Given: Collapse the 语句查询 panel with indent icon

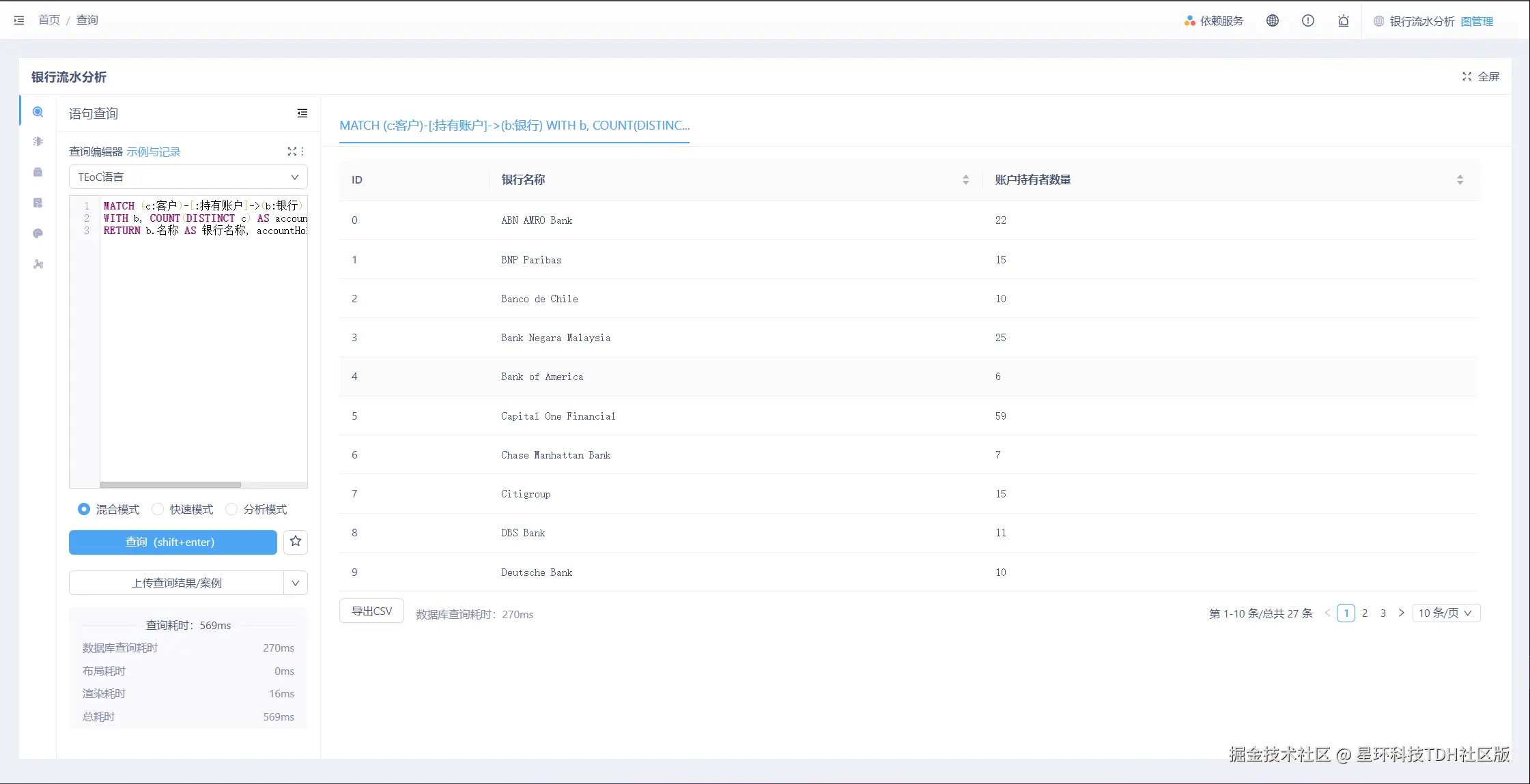Looking at the screenshot, I should [x=302, y=113].
